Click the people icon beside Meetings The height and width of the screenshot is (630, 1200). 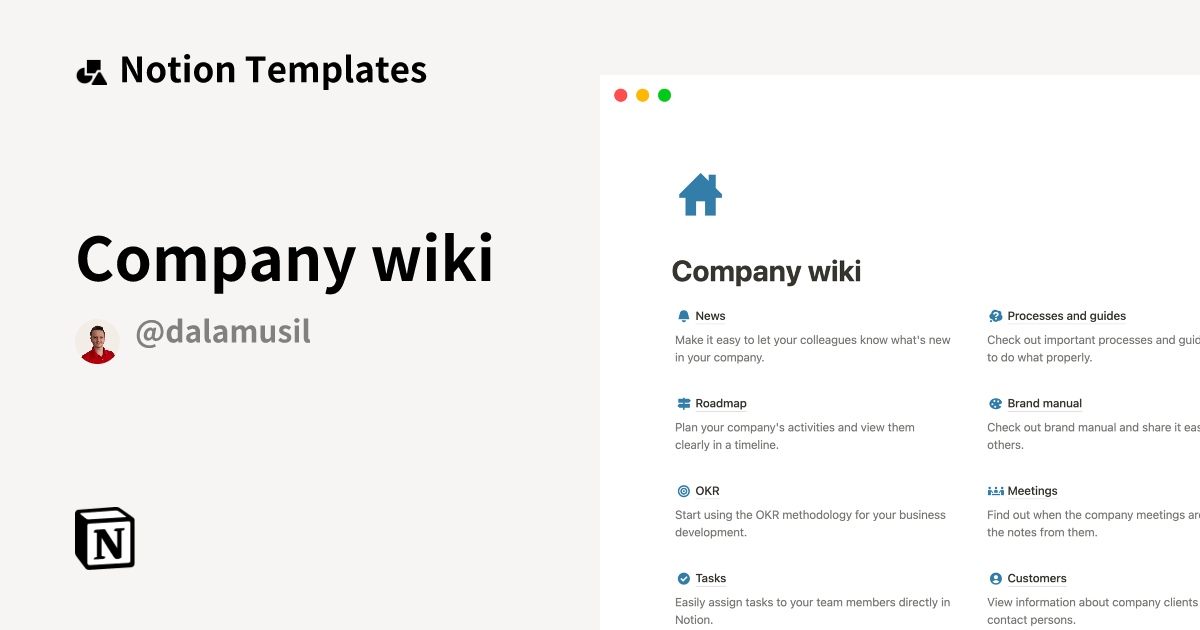[x=996, y=491]
